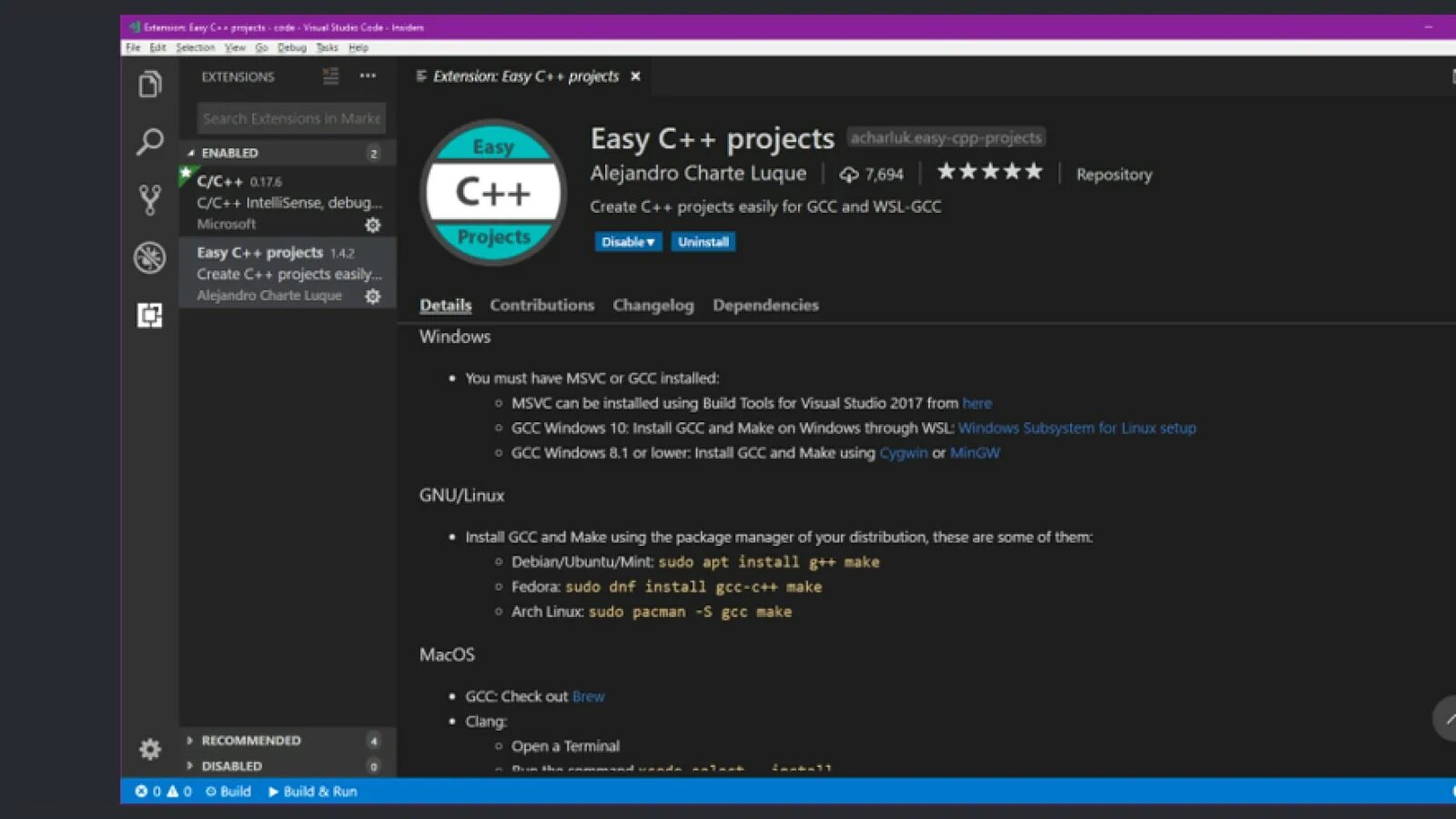Switch to the Contributions tab
Image resolution: width=1456 pixels, height=819 pixels.
point(542,306)
